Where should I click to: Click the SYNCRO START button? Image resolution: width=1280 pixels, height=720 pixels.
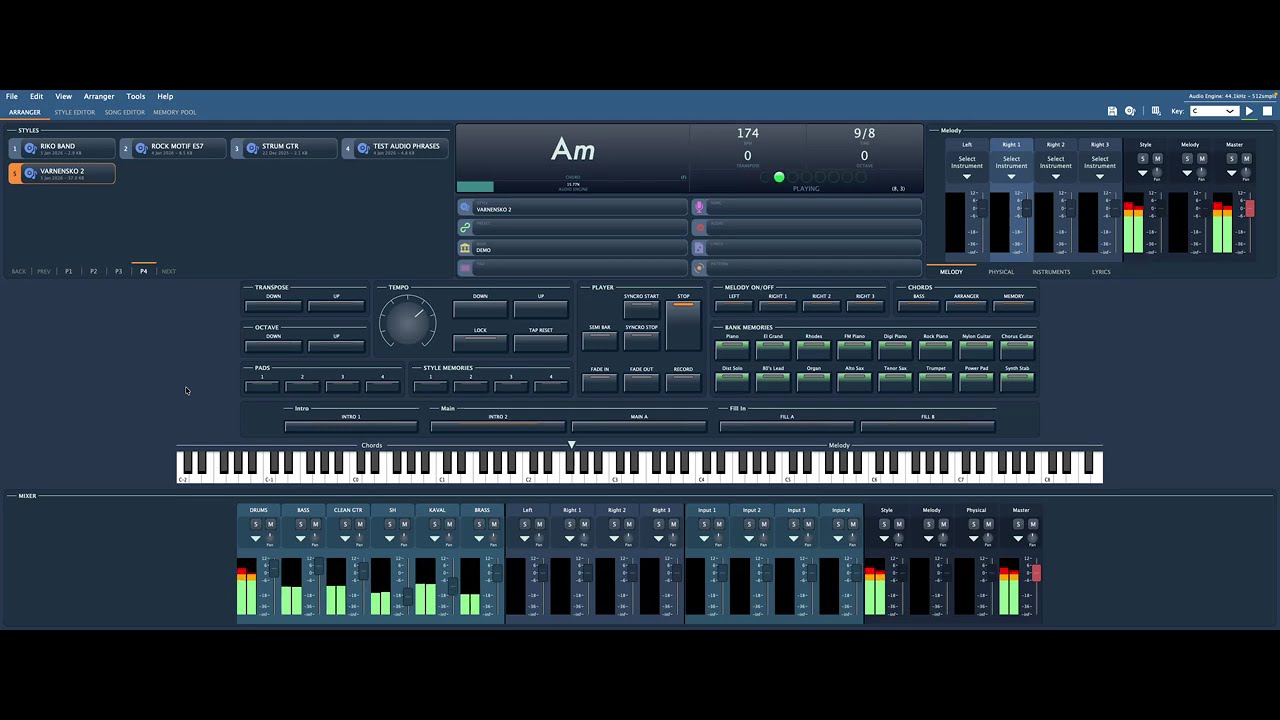[x=641, y=309]
